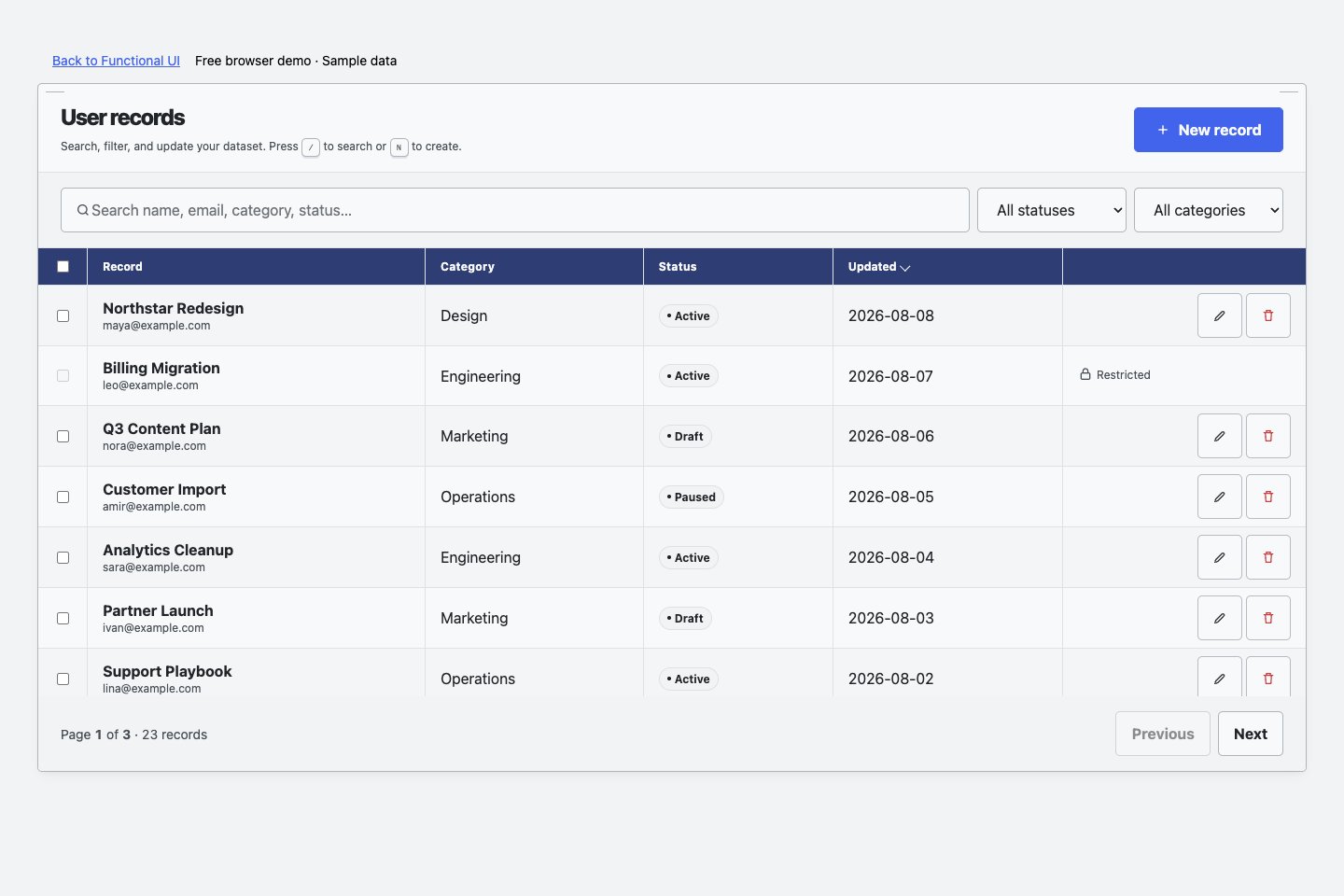1344x896 pixels.
Task: Edit the Partner Launch record
Action: coord(1219,618)
